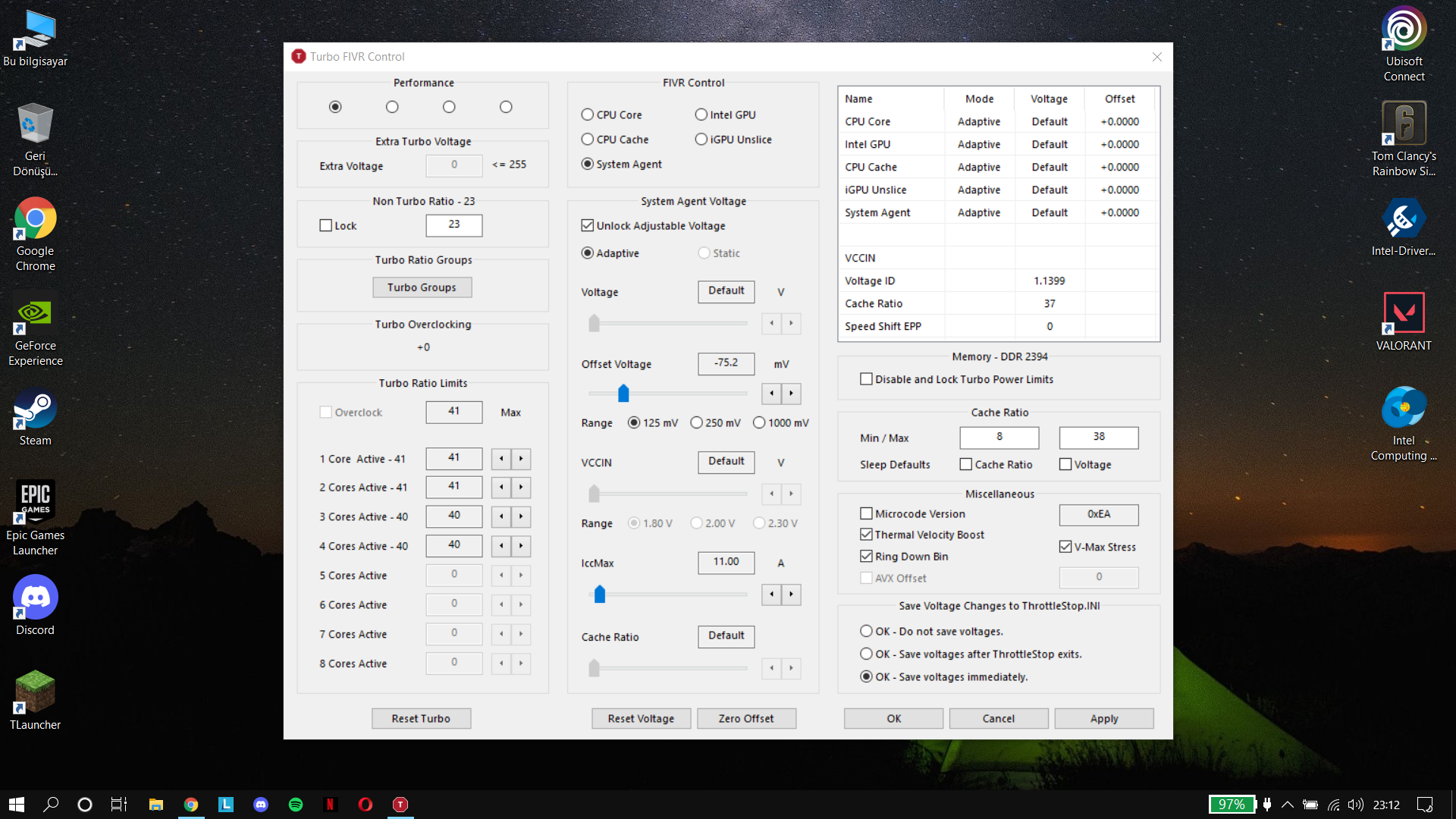Viewport: 1456px width, 819px height.
Task: Select the System Agent row in table
Action: 877,212
